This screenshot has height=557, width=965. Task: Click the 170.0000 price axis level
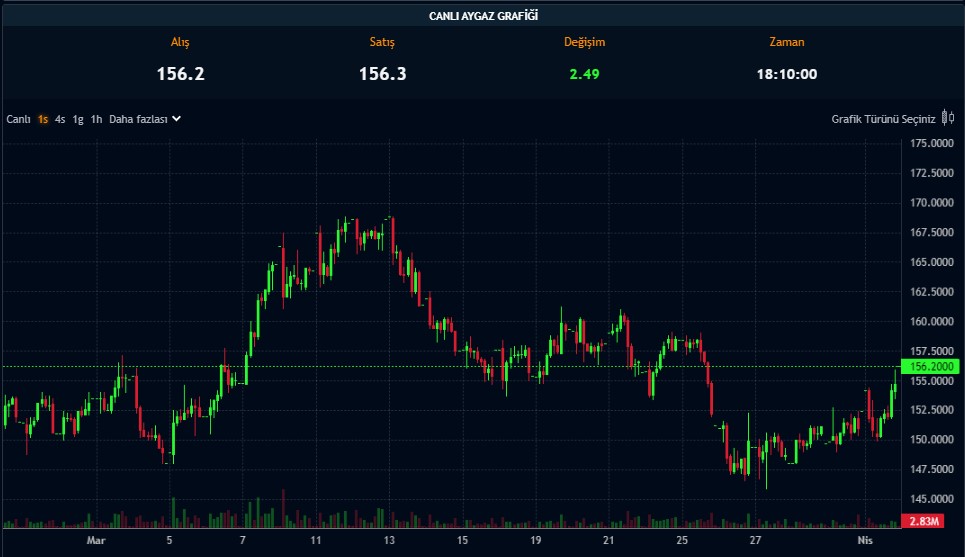[931, 203]
